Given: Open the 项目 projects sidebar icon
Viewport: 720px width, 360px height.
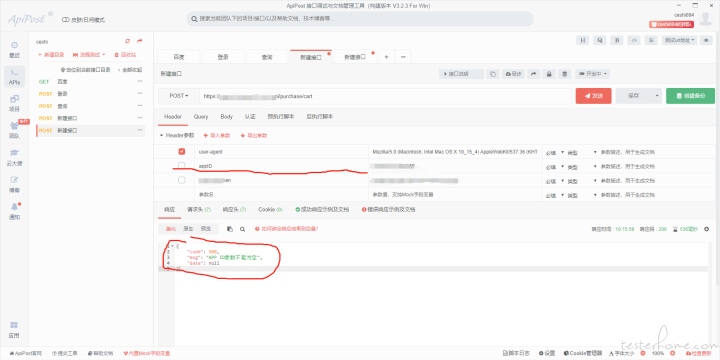Looking at the screenshot, I should [x=14, y=103].
